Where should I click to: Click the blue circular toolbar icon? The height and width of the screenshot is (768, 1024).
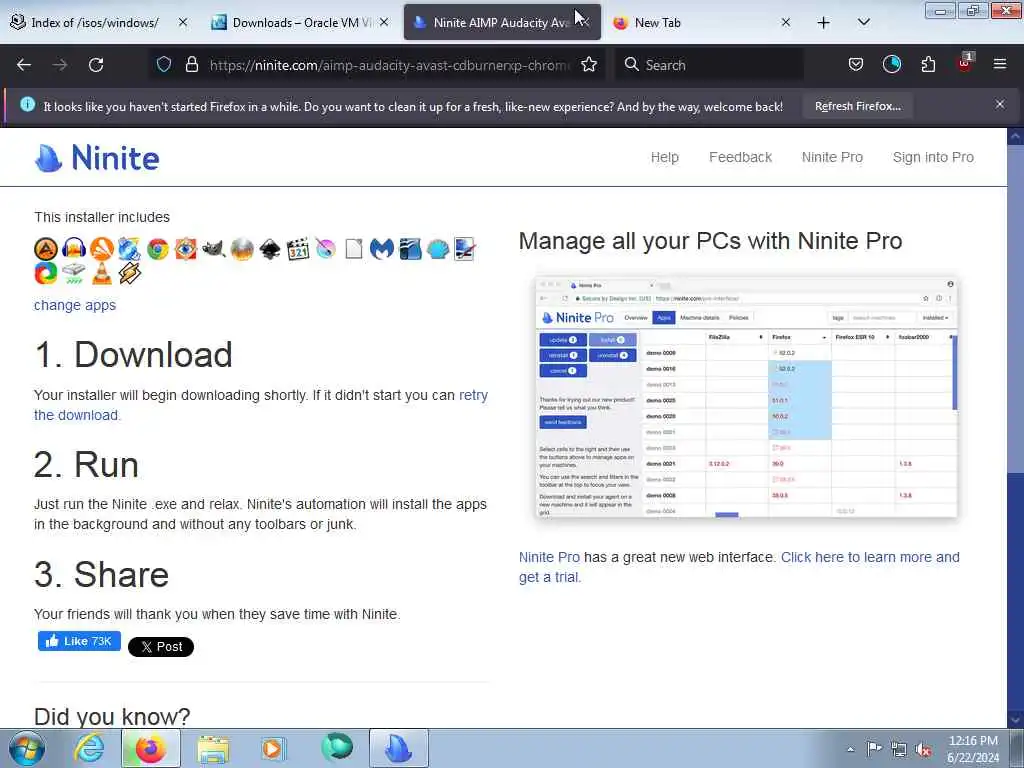click(891, 64)
